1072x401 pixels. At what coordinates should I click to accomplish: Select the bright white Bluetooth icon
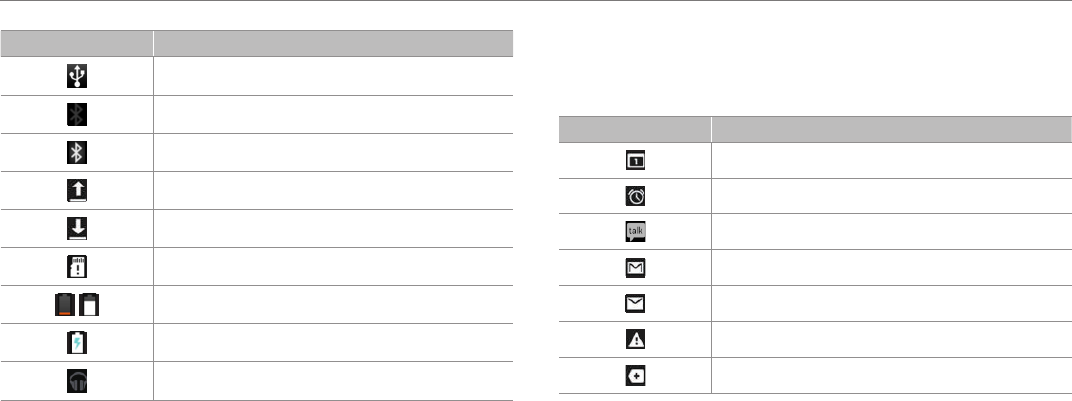[x=77, y=152]
